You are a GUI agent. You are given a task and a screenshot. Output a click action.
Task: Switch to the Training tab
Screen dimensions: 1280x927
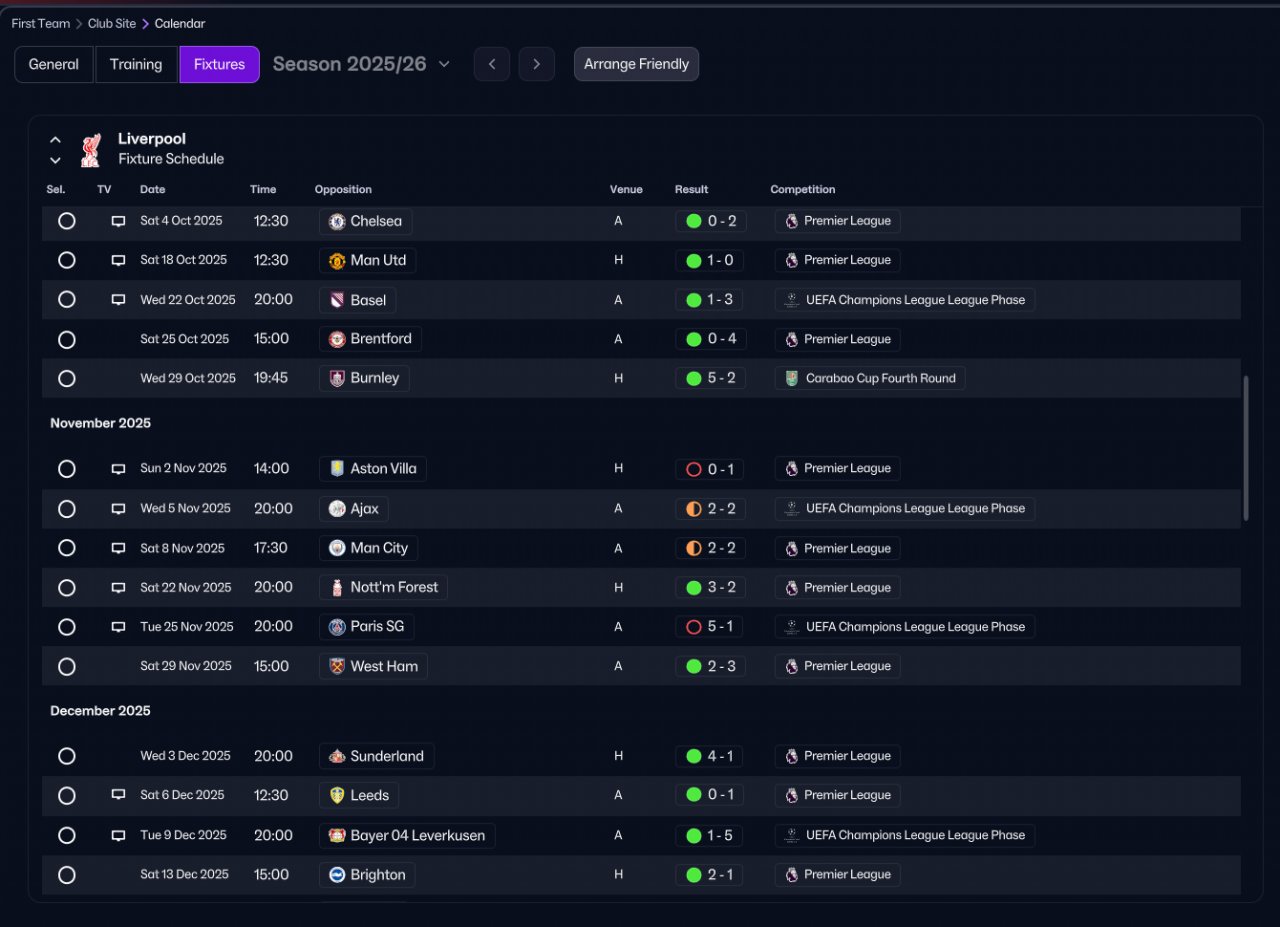pyautogui.click(x=136, y=64)
